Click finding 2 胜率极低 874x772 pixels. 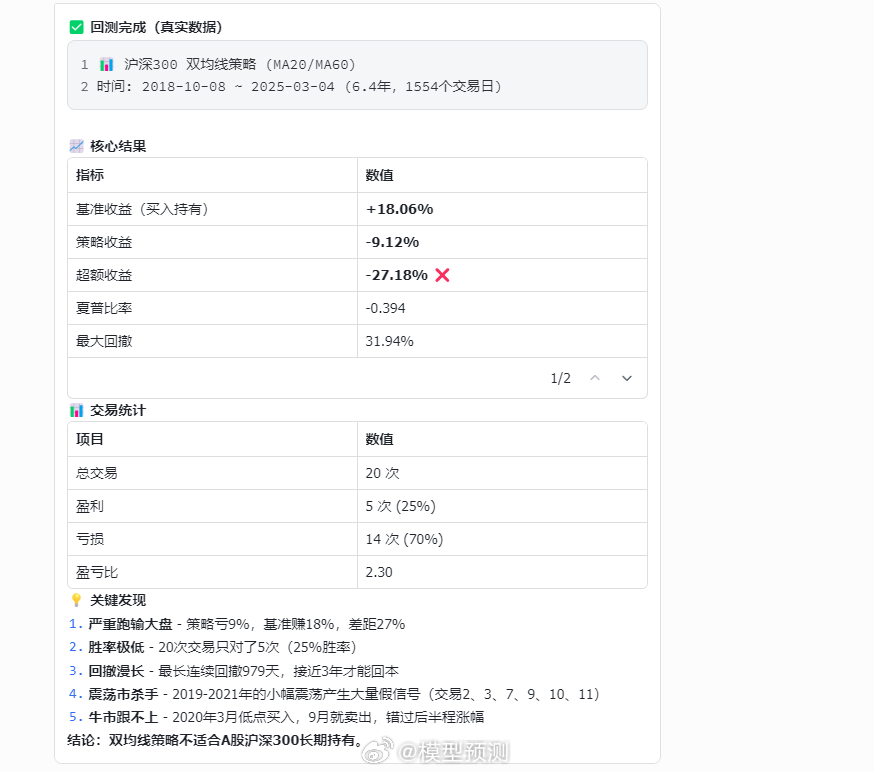212,647
